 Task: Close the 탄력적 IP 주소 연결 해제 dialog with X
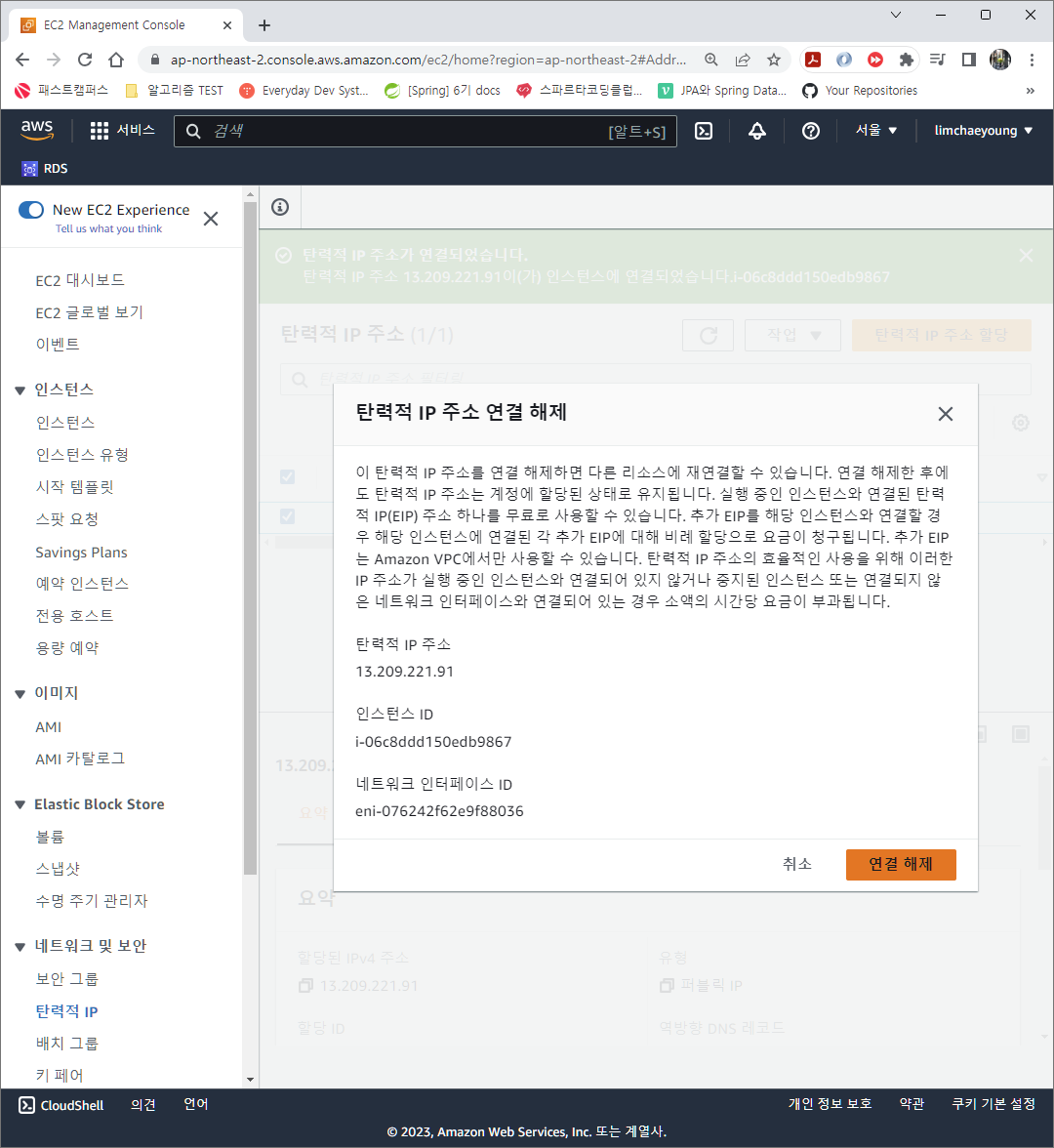pyautogui.click(x=946, y=414)
